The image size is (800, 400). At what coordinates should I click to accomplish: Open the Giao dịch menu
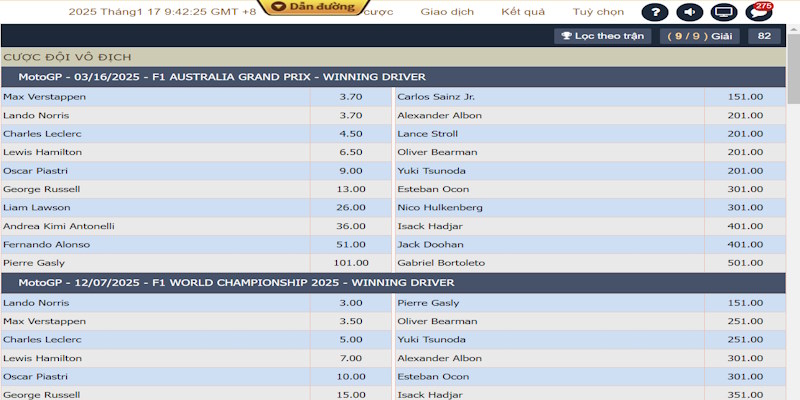click(x=447, y=11)
